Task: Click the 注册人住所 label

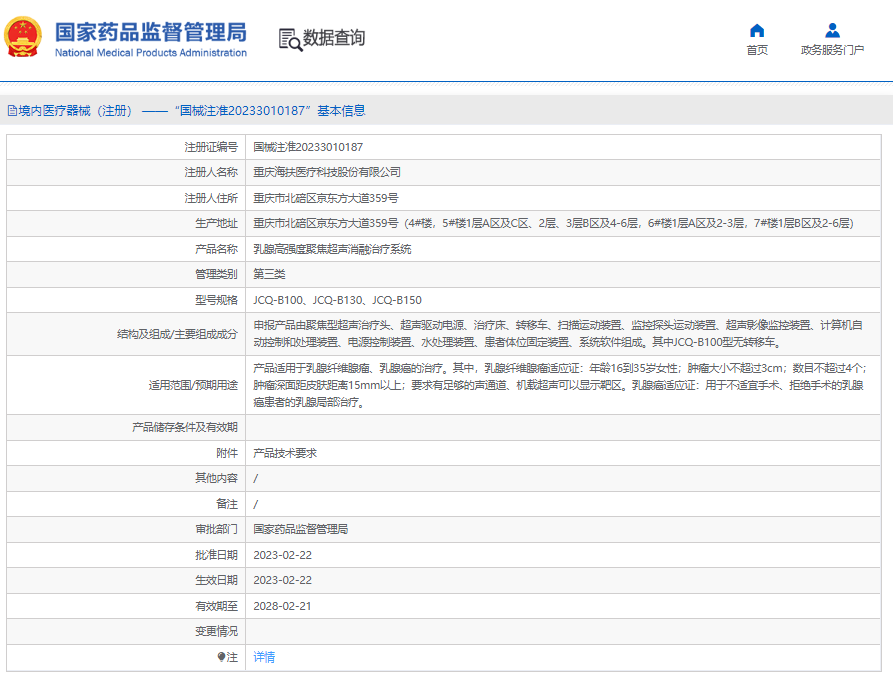Action: coord(211,198)
